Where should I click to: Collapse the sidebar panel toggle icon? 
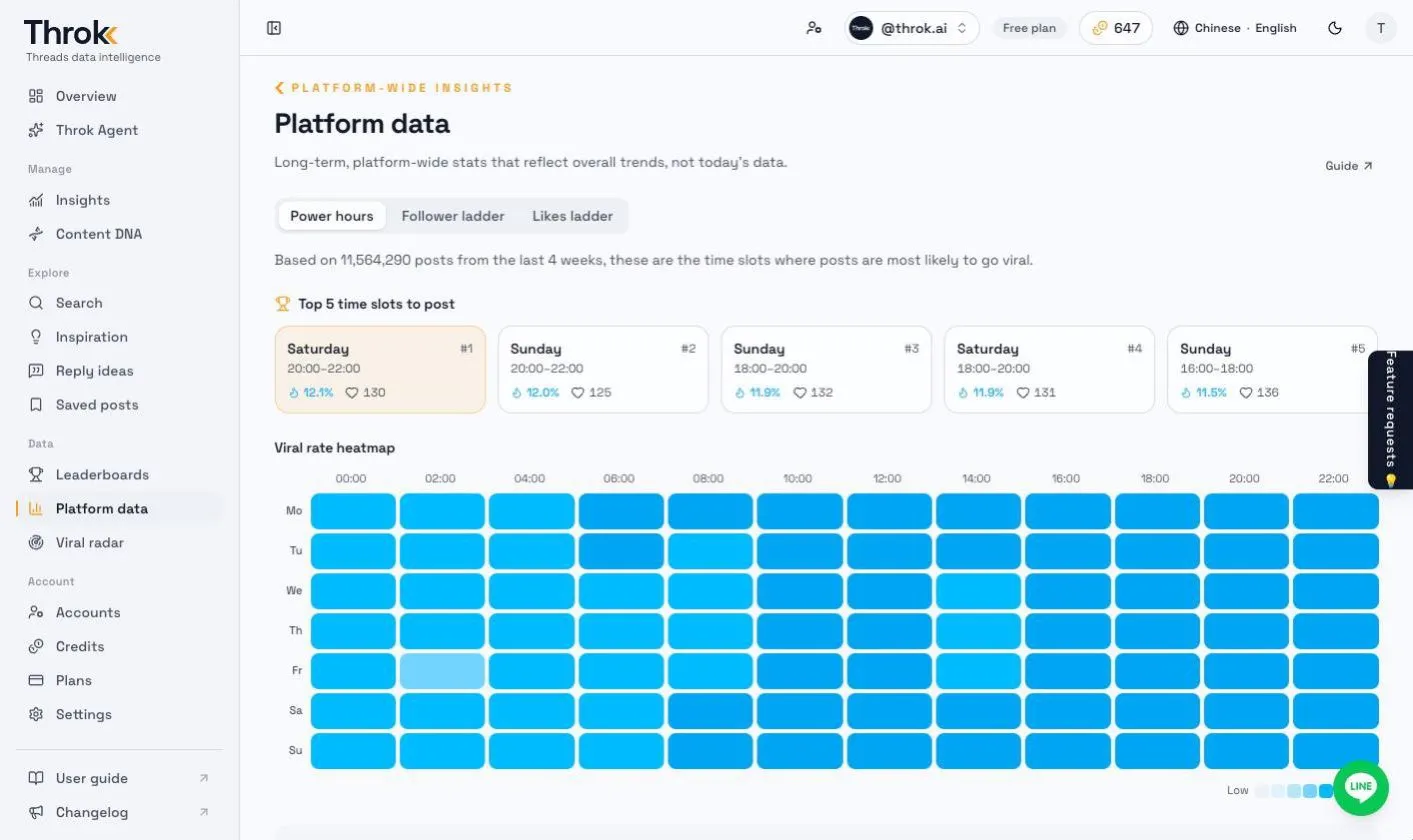[x=274, y=28]
